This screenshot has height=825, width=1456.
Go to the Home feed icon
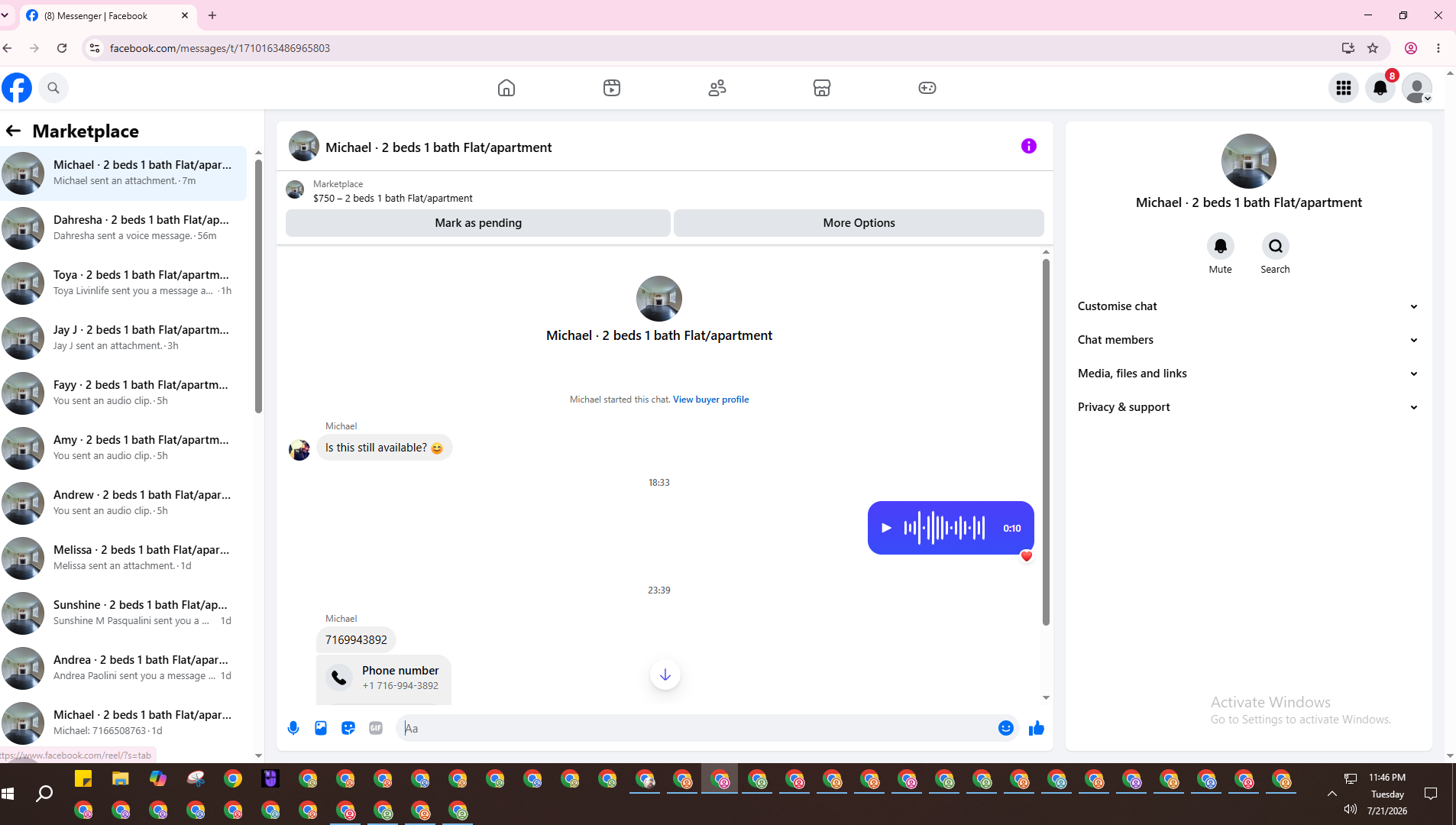click(x=506, y=88)
